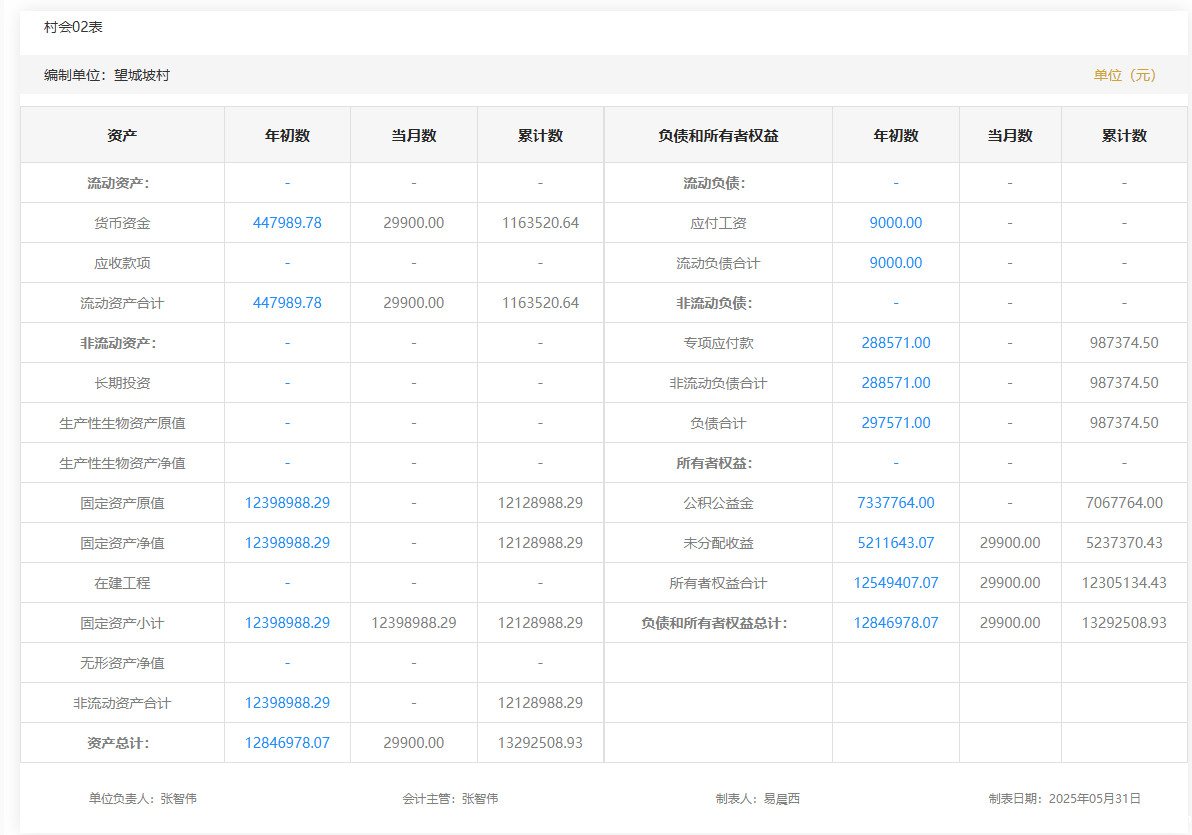The height and width of the screenshot is (835, 1192).
Task: Select the 货币资金 累计数 cell 1163520.64
Action: [540, 223]
